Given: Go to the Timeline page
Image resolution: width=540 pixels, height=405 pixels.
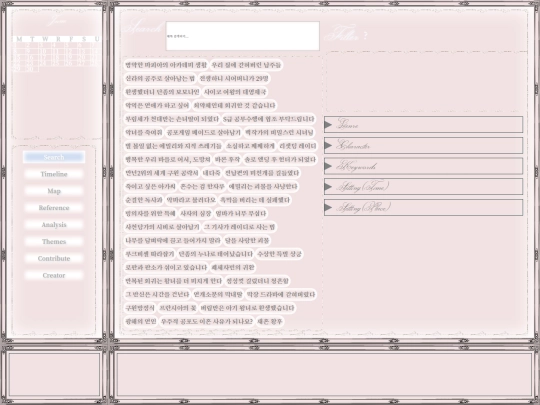Looking at the screenshot, I should pyautogui.click(x=54, y=174).
